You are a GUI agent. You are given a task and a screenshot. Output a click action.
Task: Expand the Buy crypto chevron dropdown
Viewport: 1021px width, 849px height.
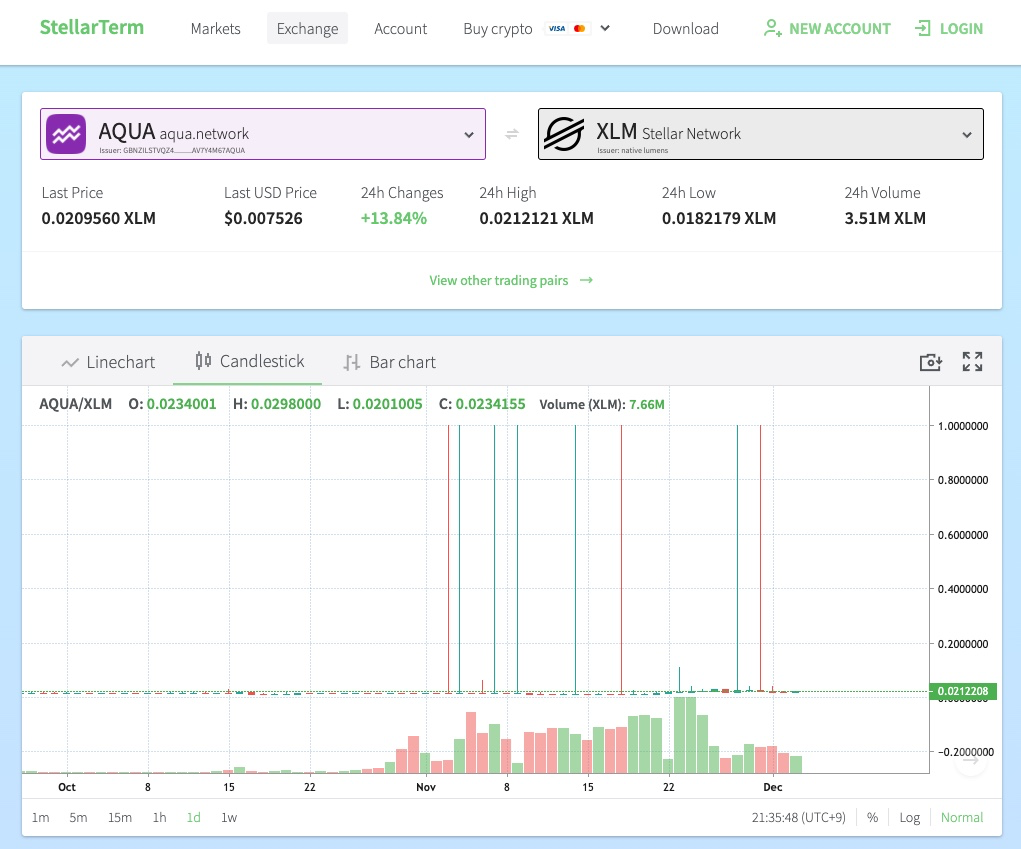pyautogui.click(x=605, y=28)
